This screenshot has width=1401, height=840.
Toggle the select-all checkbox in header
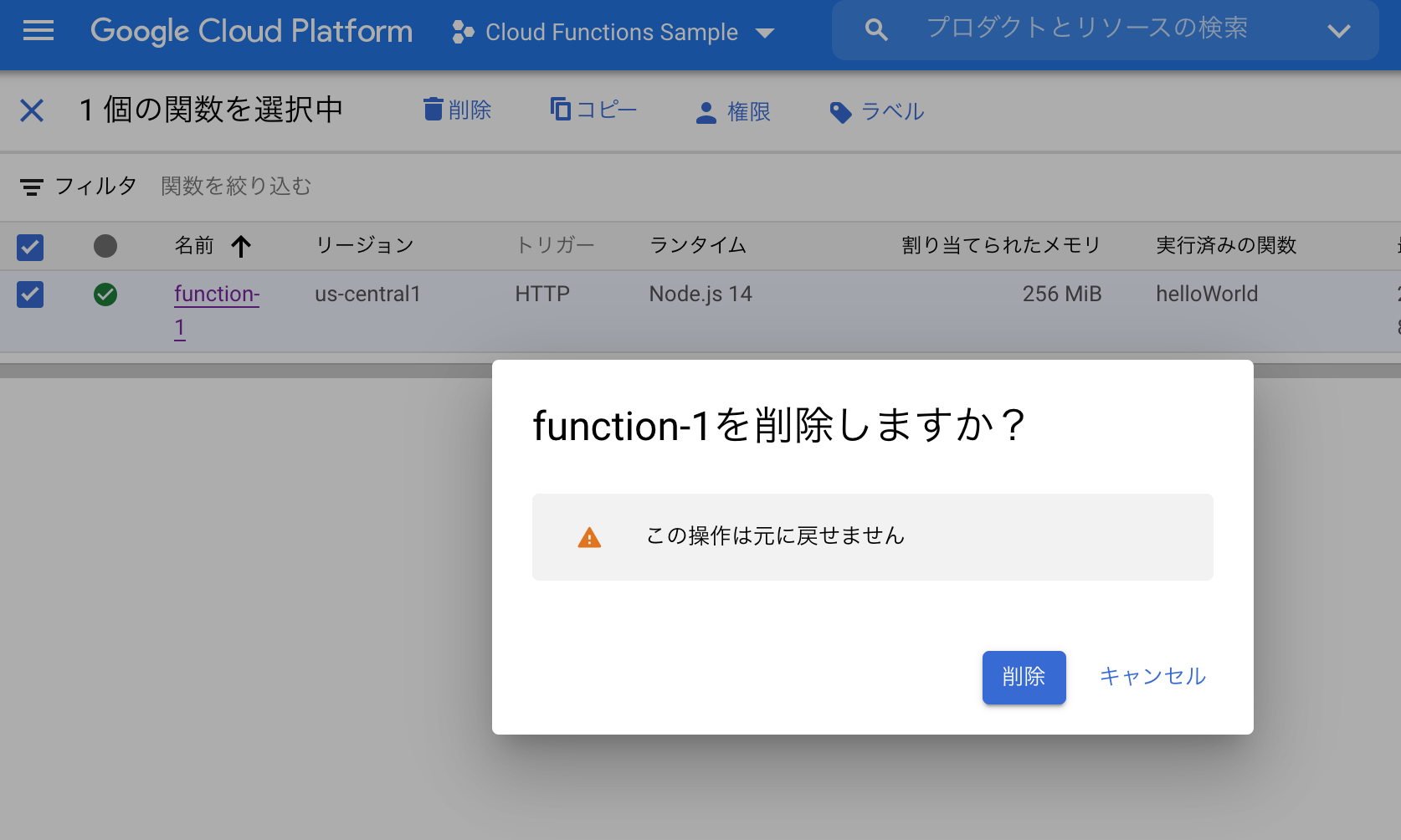click(x=29, y=247)
